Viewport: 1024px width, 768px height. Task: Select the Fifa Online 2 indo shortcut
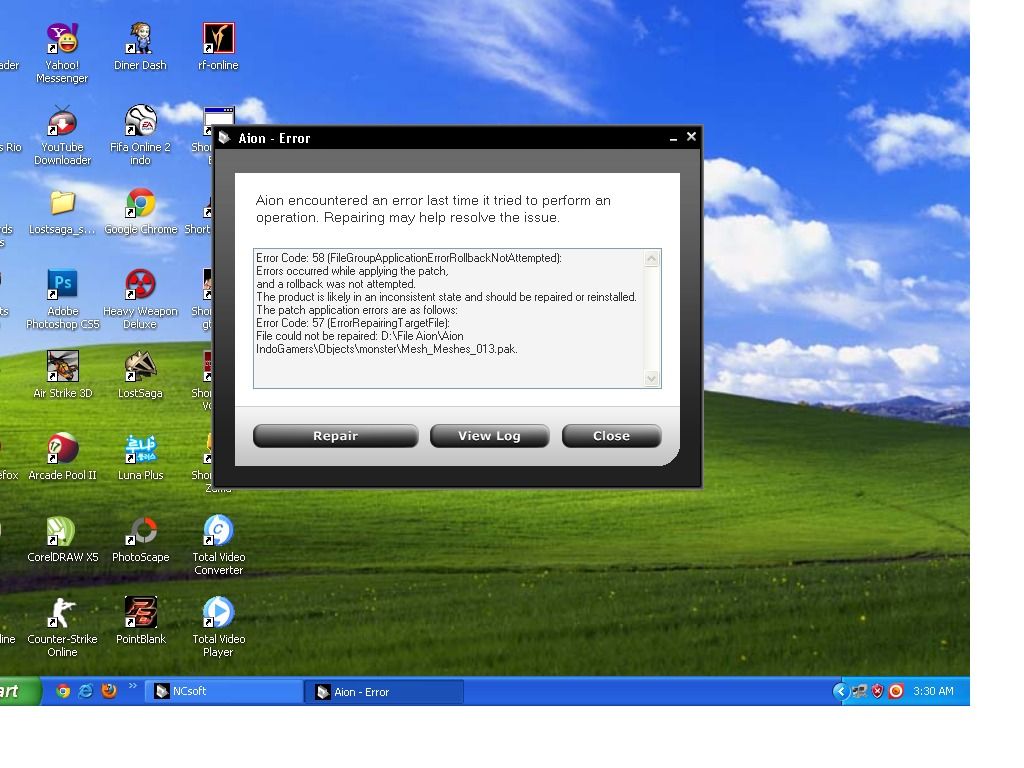coord(140,135)
